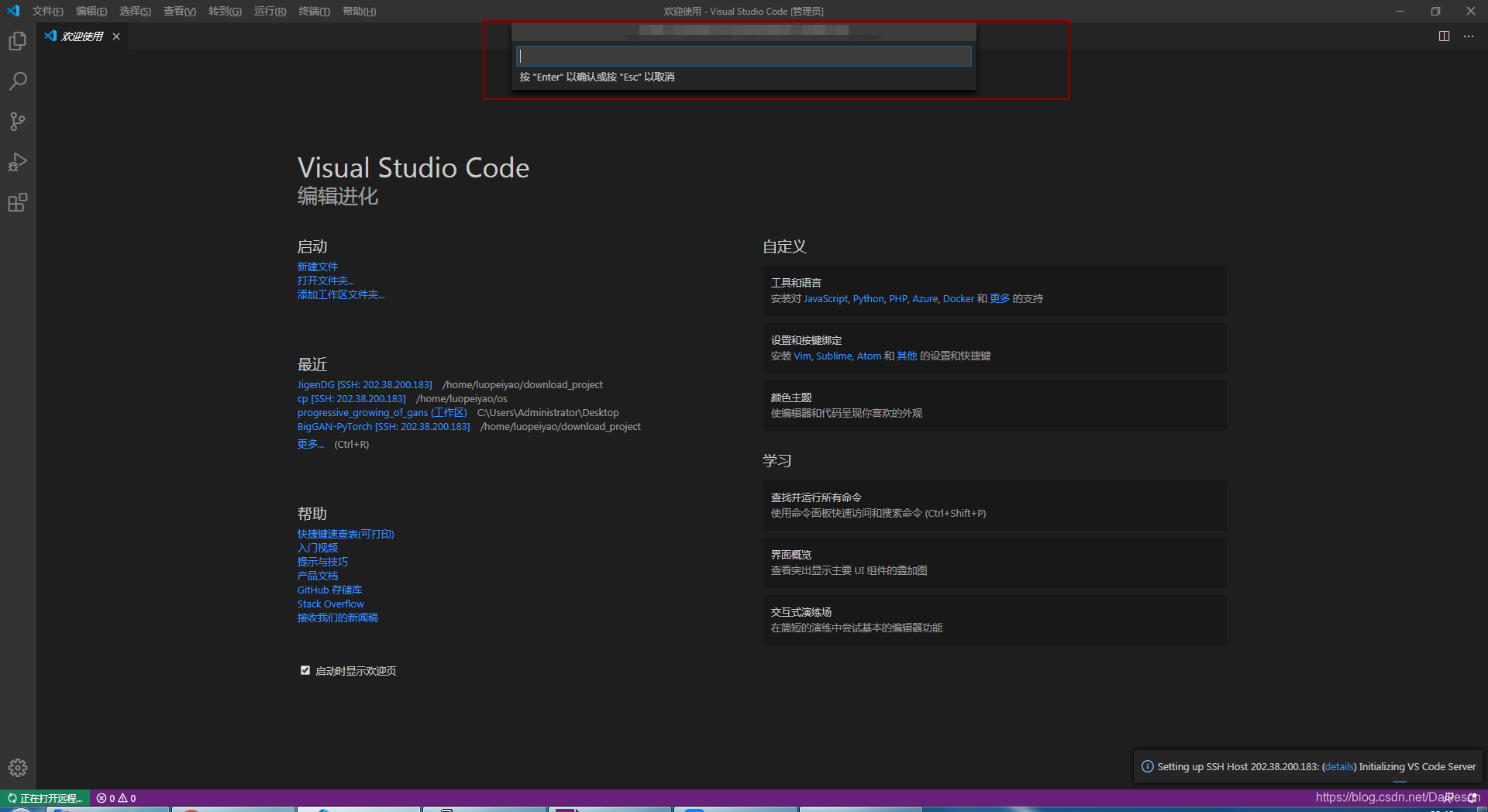Open recent cp SSH workspace

pyautogui.click(x=352, y=398)
